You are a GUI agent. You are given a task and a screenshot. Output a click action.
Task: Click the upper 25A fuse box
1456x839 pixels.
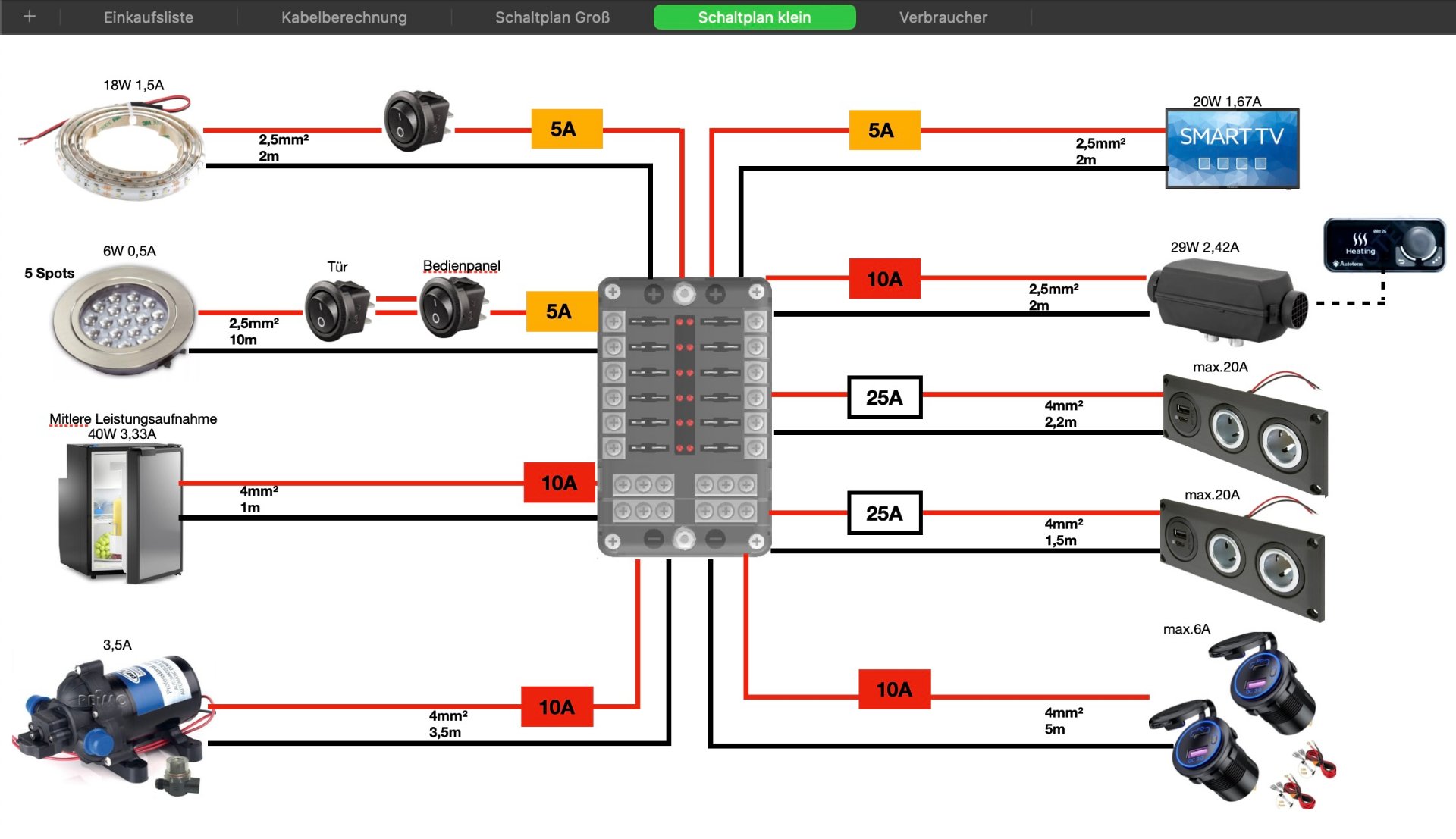tap(884, 397)
